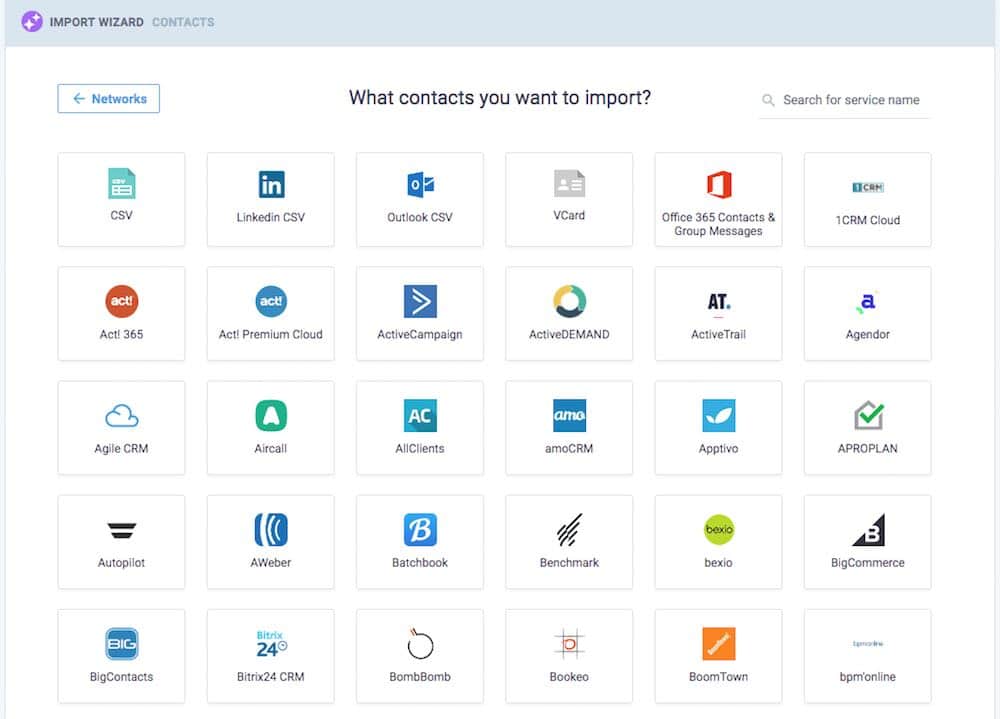Choose the Agendor icon
This screenshot has height=719, width=1000.
click(x=867, y=302)
